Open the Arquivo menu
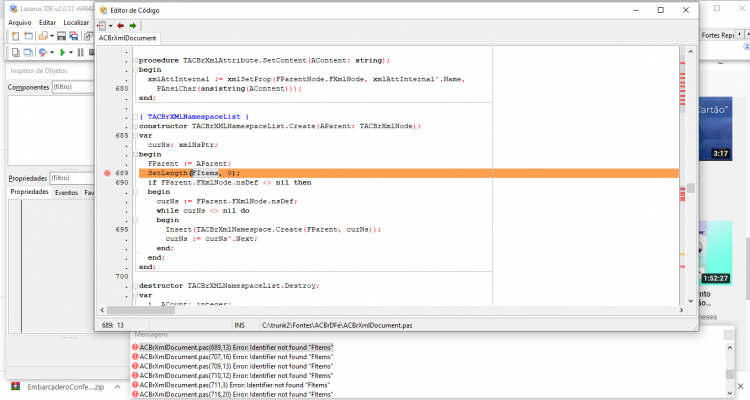The image size is (750, 400). click(x=20, y=22)
